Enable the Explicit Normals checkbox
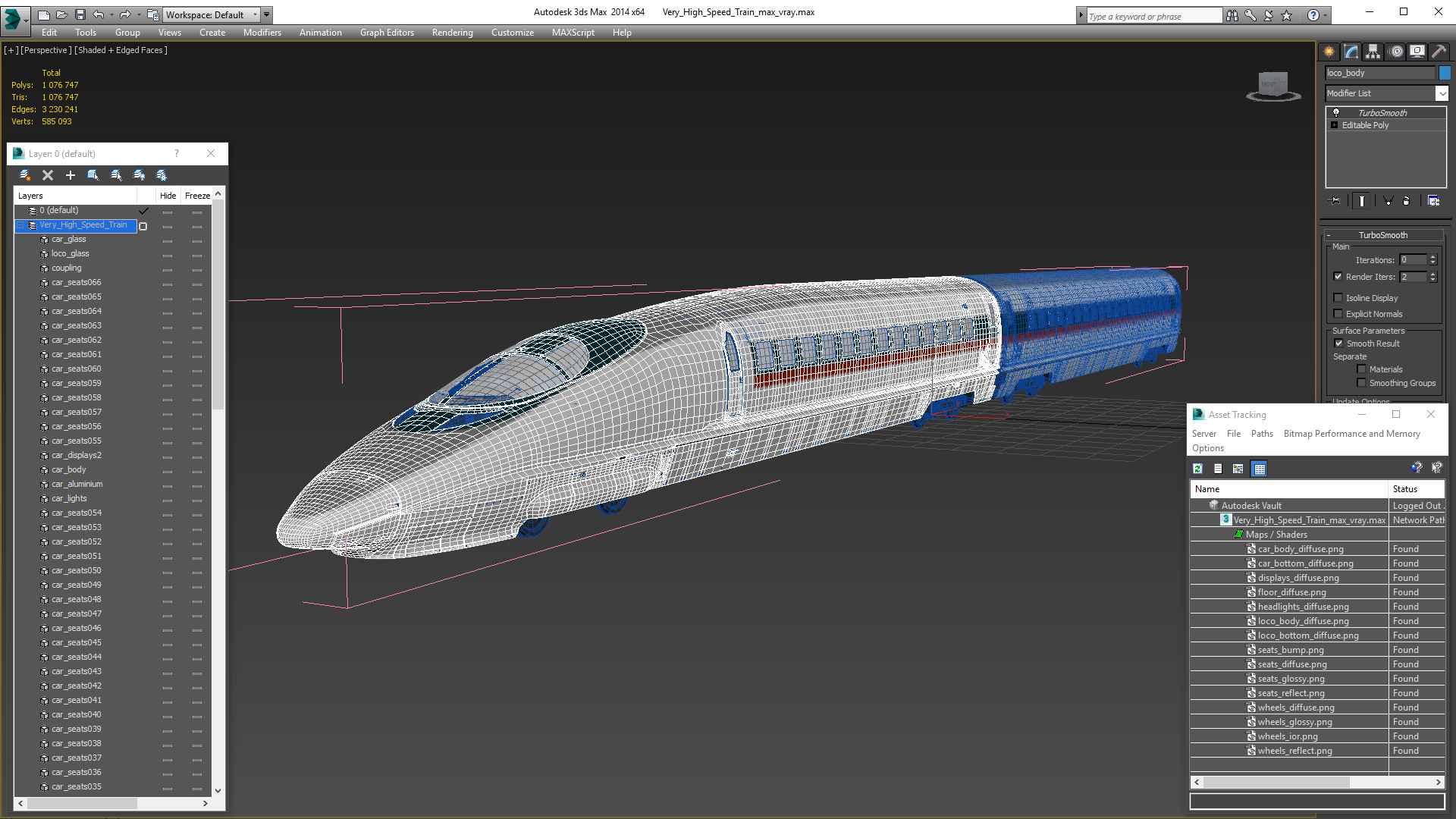The width and height of the screenshot is (1456, 819). [1338, 314]
